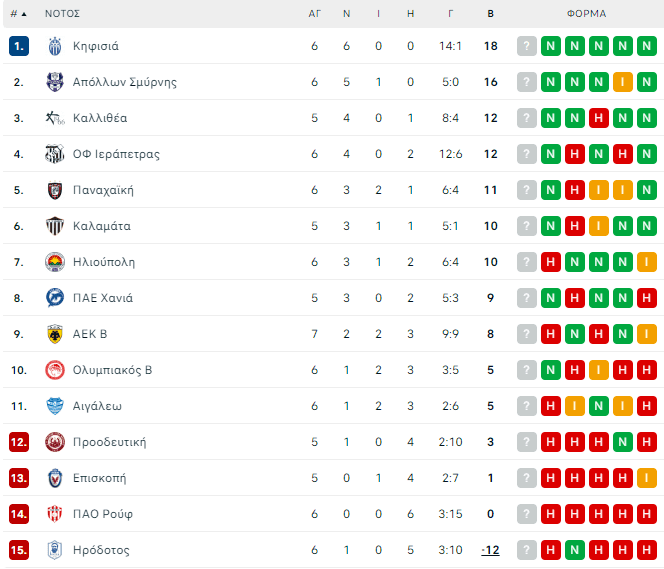Click the rank 15 red position badge
The image size is (664, 569).
tap(19, 550)
